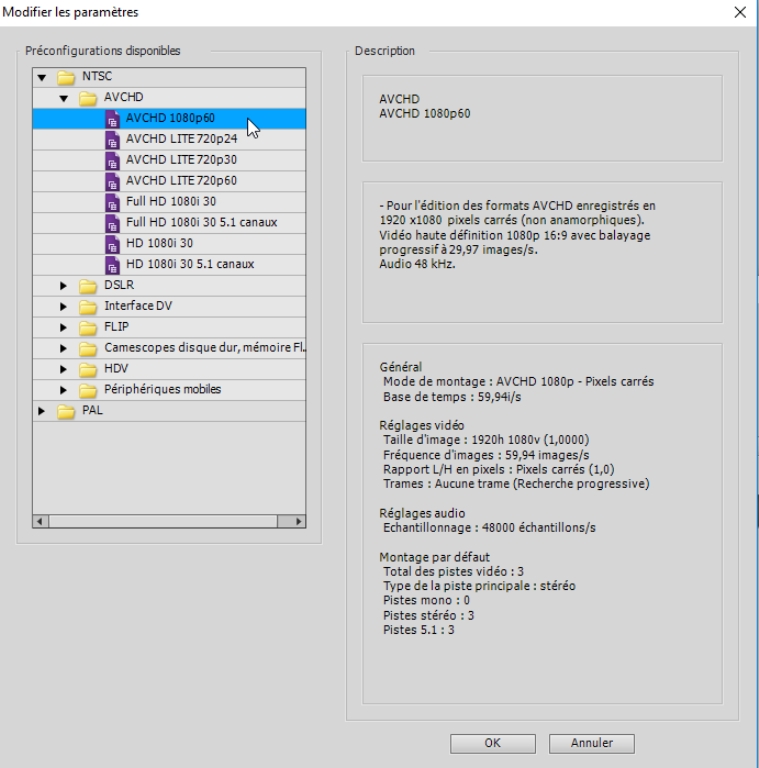Expand the Interface DV folder arrow
Viewport: 759px width, 768px height.
[x=63, y=307]
